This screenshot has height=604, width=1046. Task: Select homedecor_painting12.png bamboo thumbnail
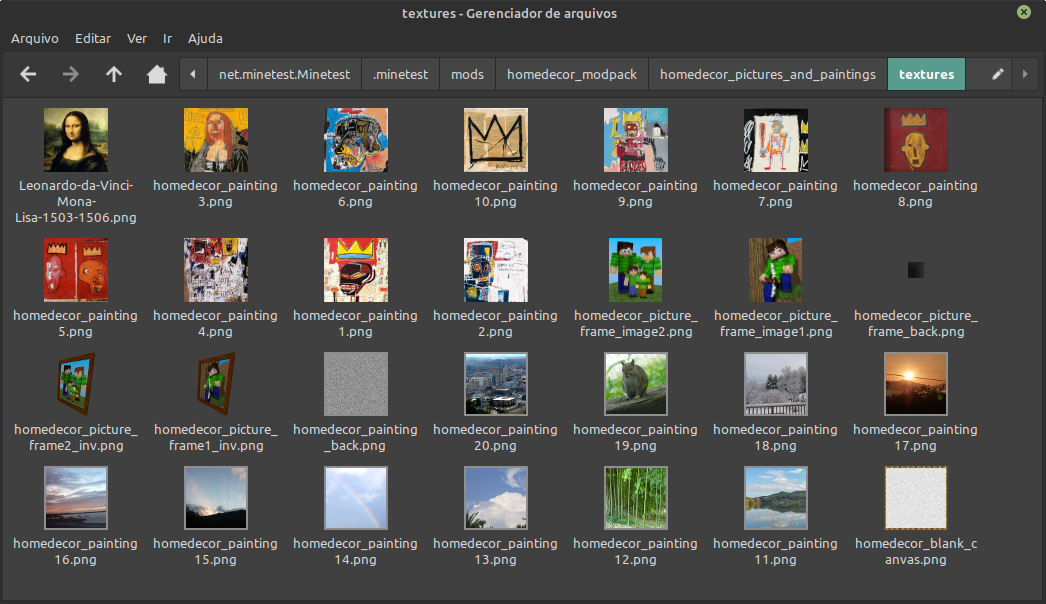point(636,498)
